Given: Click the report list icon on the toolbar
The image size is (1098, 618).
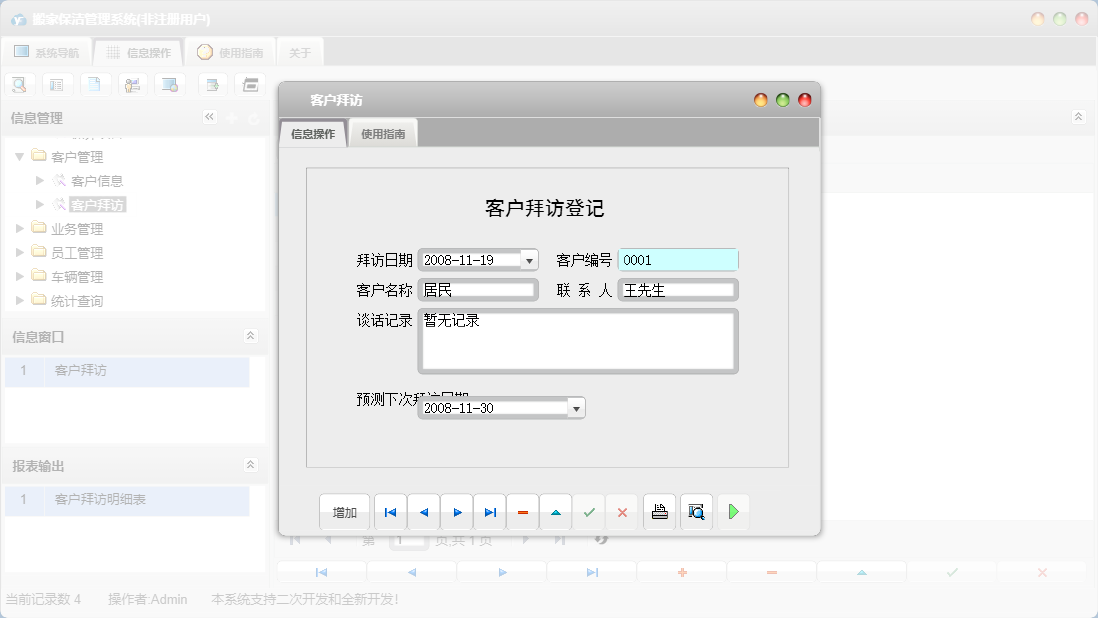Looking at the screenshot, I should point(57,84).
